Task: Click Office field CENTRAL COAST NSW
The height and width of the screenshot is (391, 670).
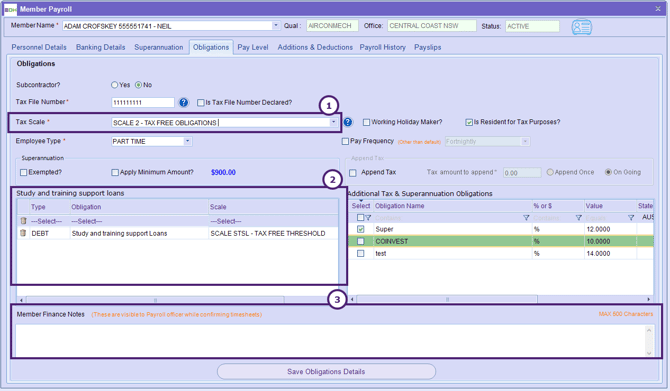Action: (432, 26)
